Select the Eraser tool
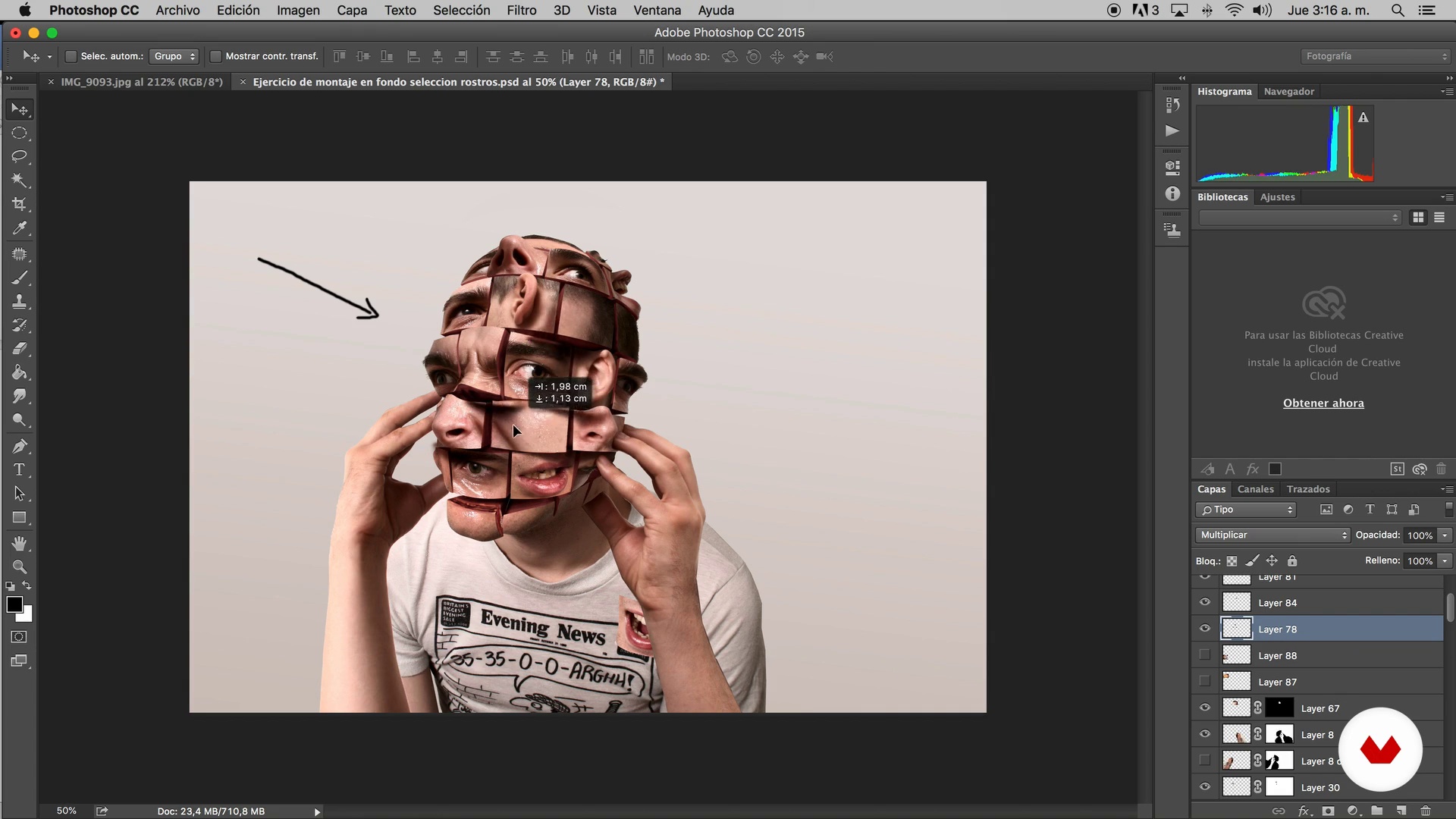This screenshot has height=819, width=1456. 20,349
